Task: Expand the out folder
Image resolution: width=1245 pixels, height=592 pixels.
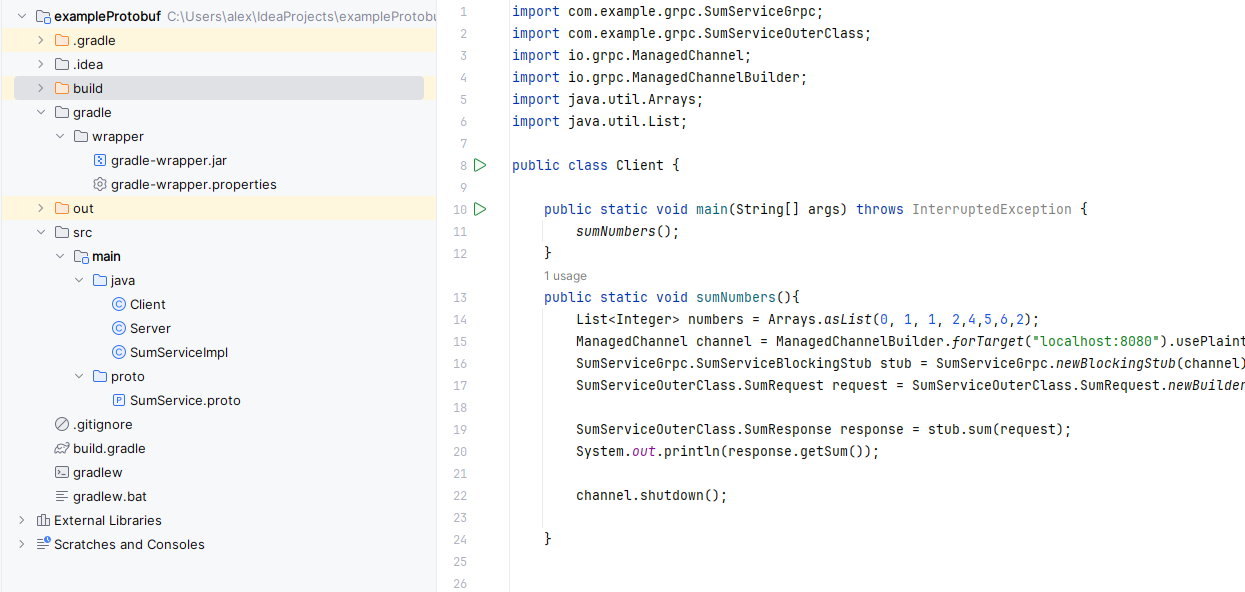Action: [41, 209]
